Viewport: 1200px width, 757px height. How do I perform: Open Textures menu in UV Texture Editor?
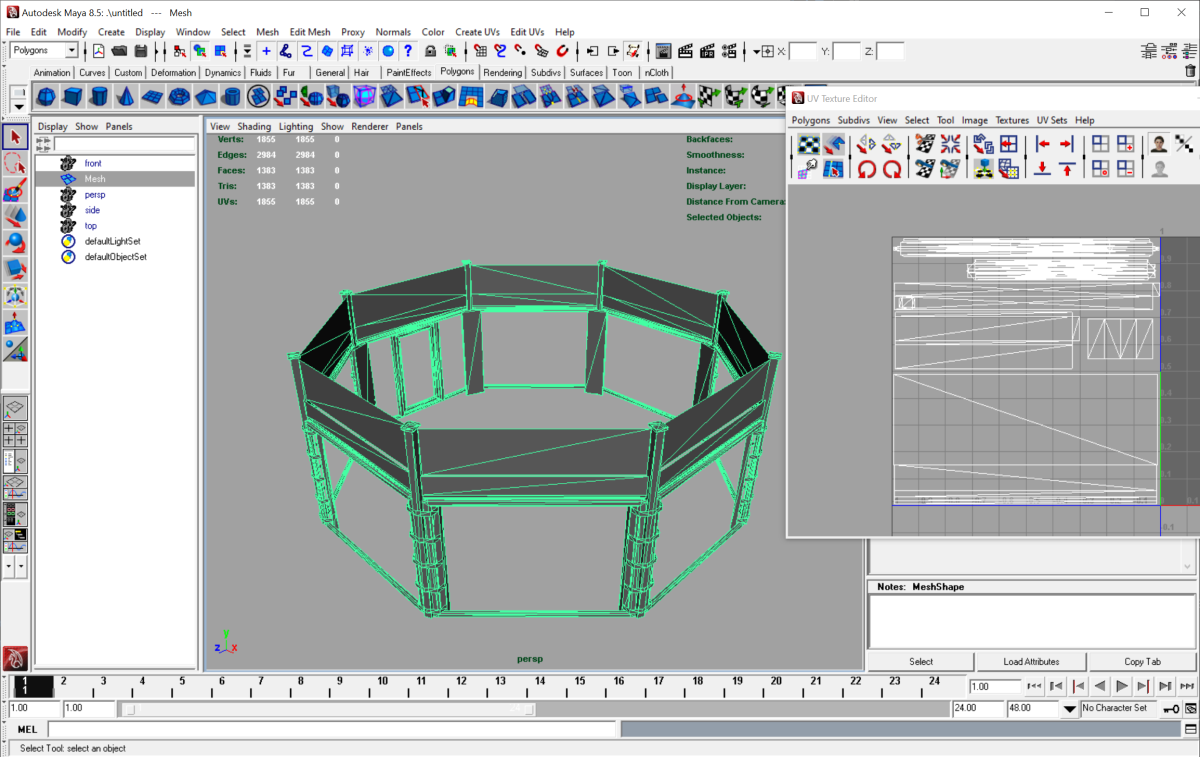point(1012,120)
